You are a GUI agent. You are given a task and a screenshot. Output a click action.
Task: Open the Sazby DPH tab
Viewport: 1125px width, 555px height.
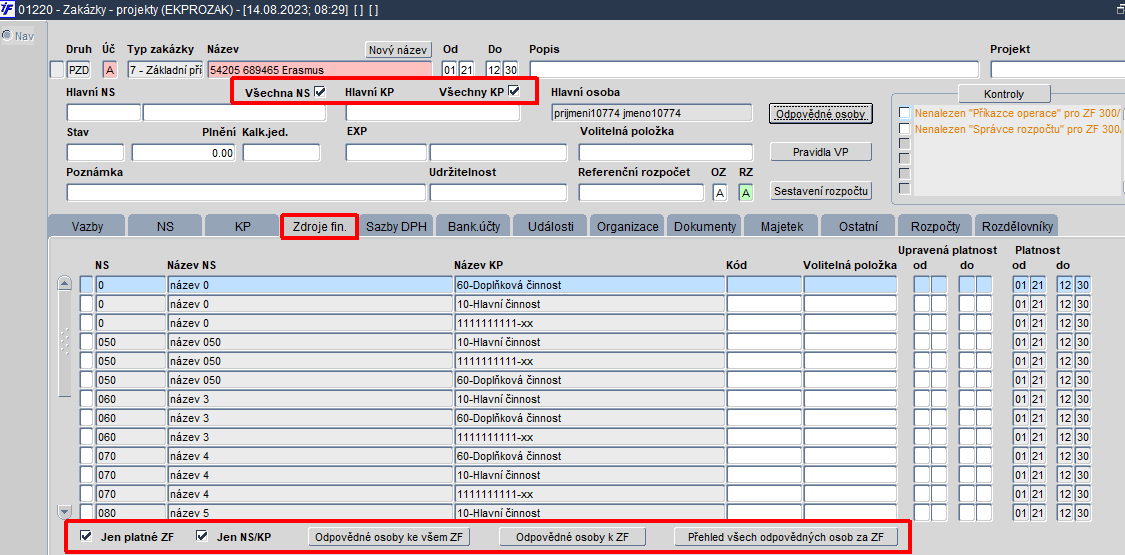[396, 226]
